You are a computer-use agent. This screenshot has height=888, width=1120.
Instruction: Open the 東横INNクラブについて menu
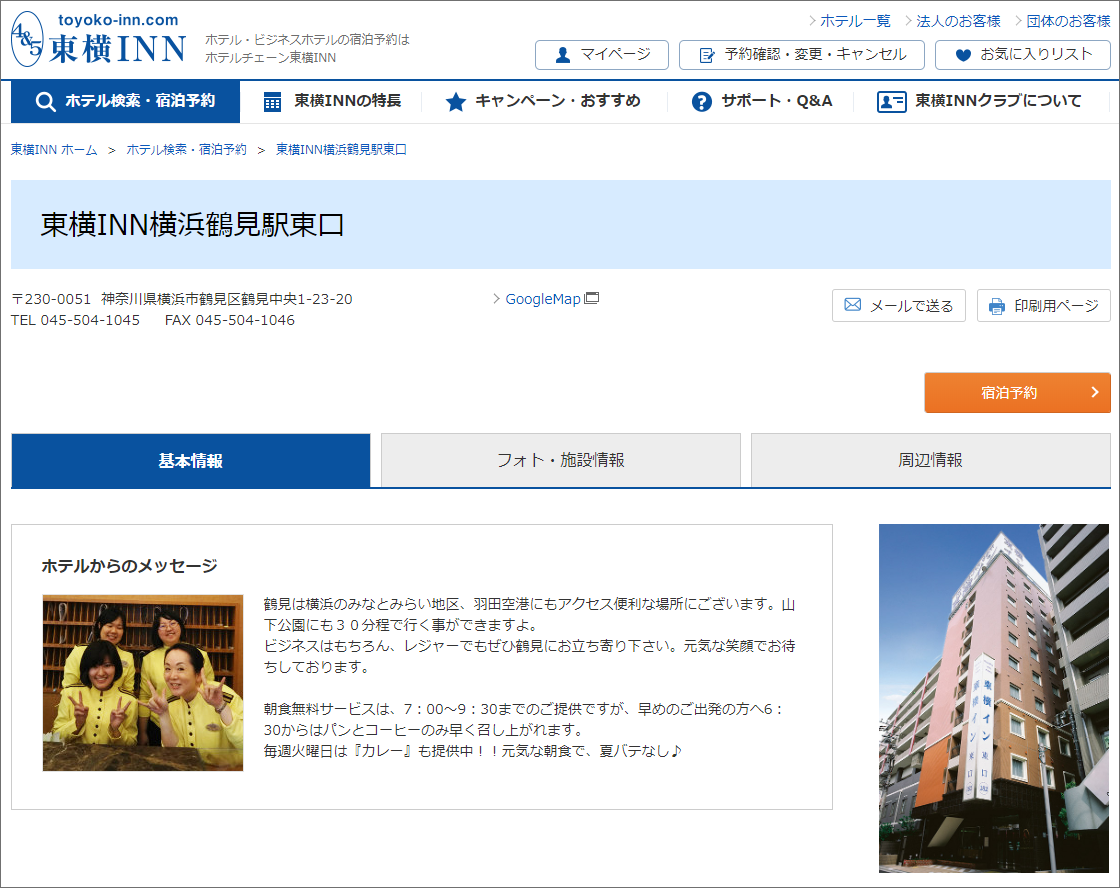click(x=979, y=101)
